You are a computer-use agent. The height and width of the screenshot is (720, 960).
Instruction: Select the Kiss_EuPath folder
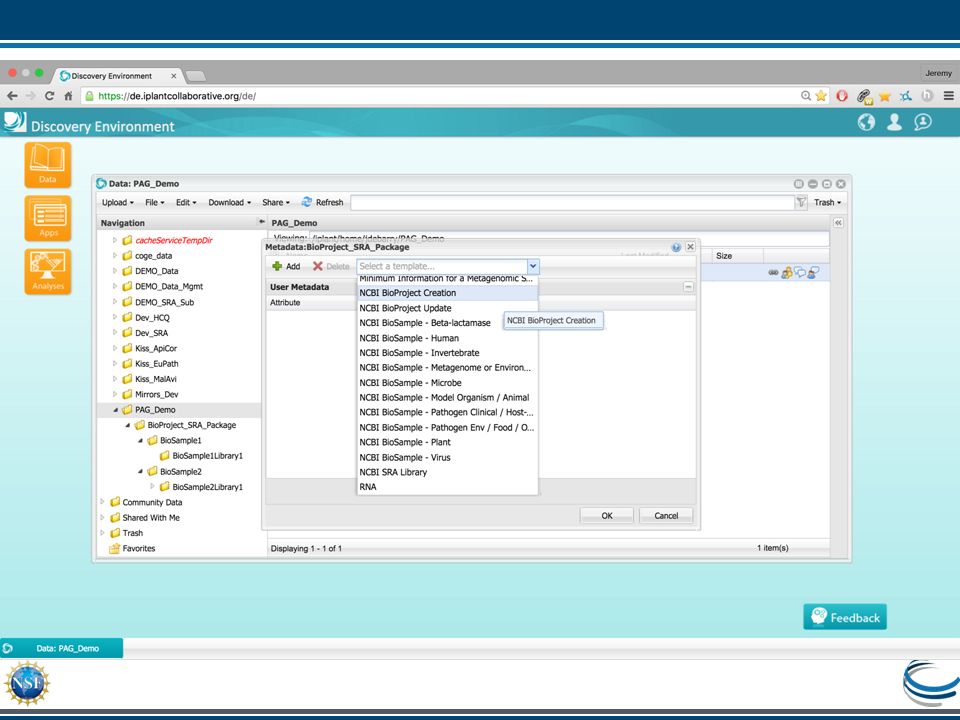pyautogui.click(x=157, y=363)
